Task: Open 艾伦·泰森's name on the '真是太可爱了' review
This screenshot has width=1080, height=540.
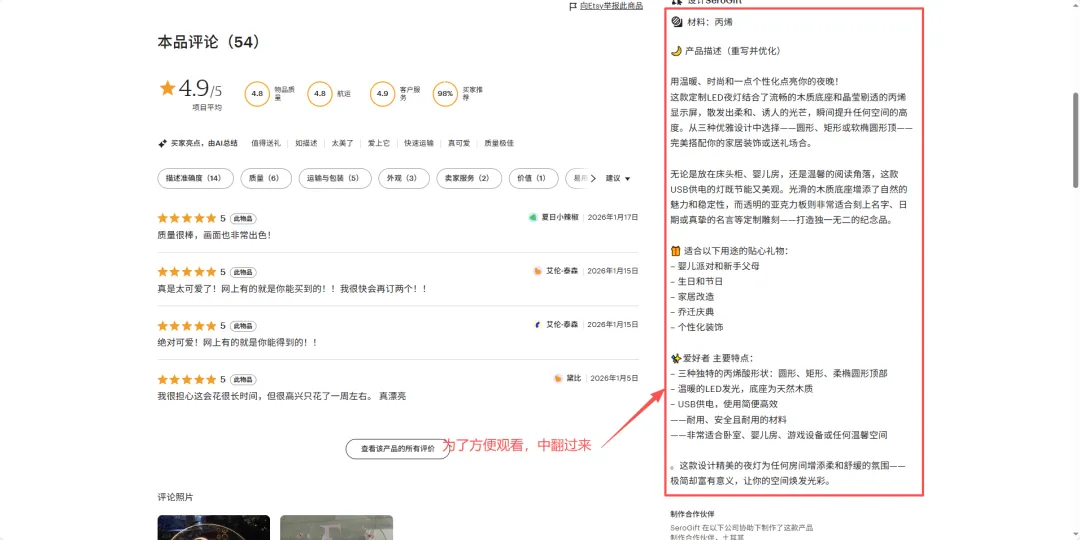Action: (x=562, y=271)
